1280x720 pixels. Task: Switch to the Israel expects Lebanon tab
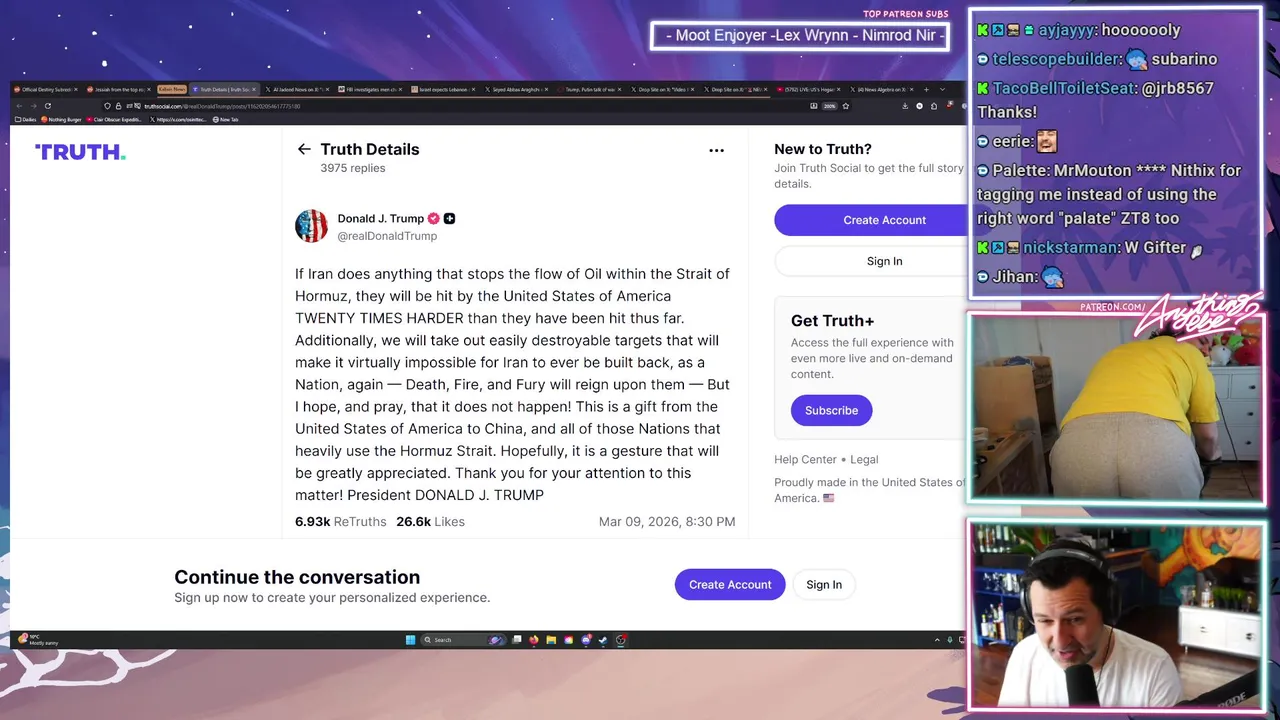coord(443,89)
